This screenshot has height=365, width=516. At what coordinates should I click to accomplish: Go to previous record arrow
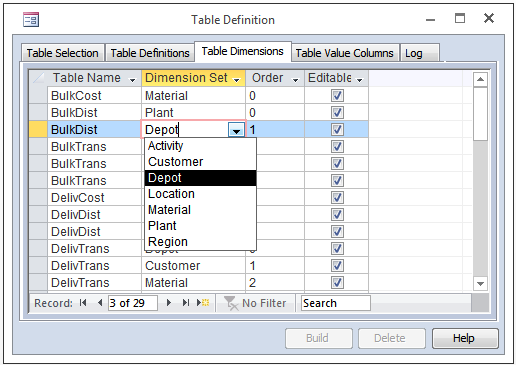100,303
